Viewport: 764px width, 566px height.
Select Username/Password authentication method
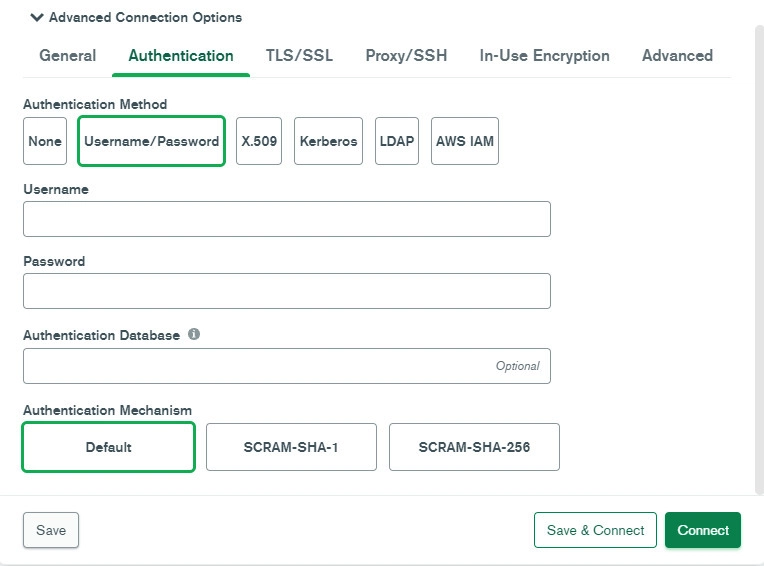click(x=152, y=141)
